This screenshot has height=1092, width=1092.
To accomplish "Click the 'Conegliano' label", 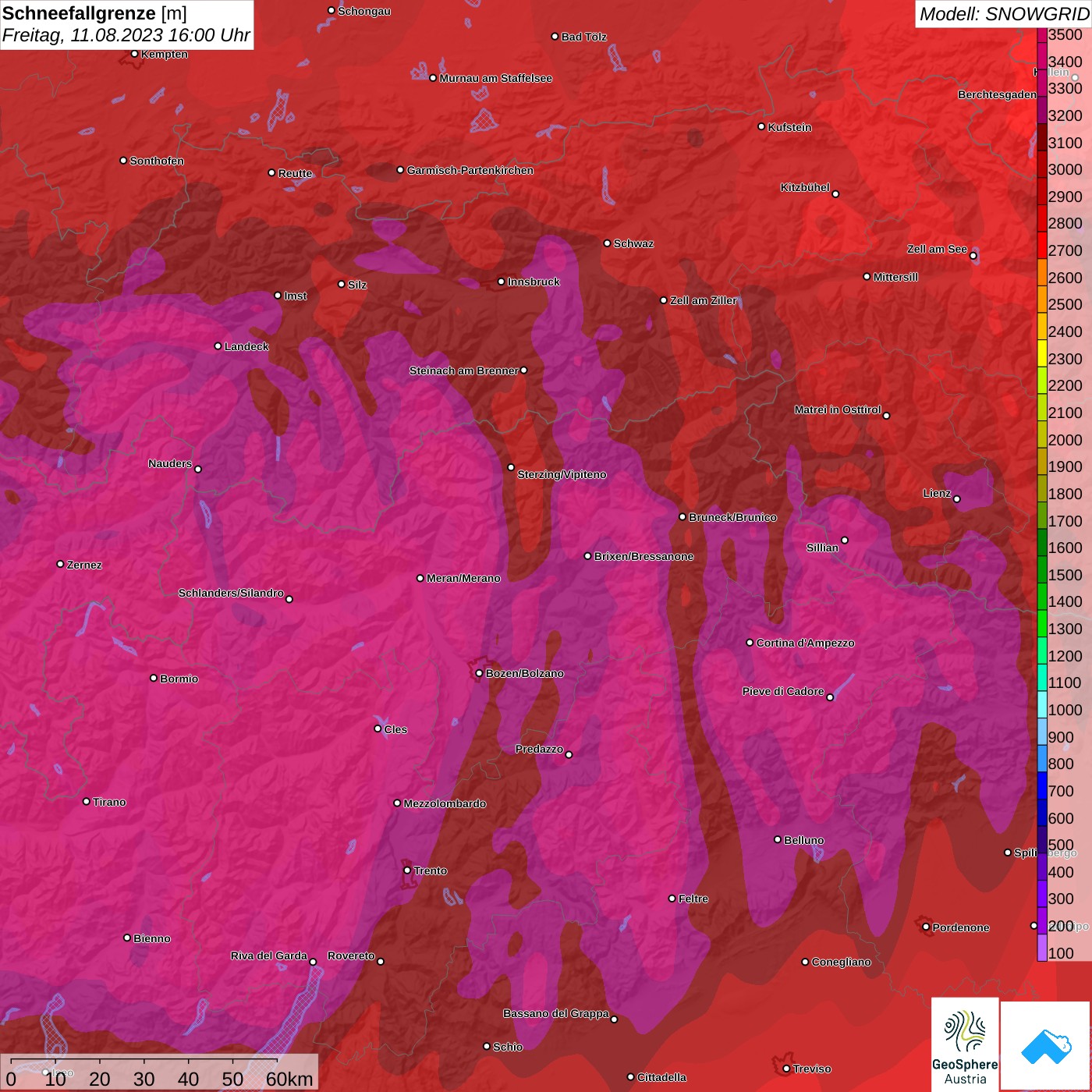I will (x=841, y=962).
